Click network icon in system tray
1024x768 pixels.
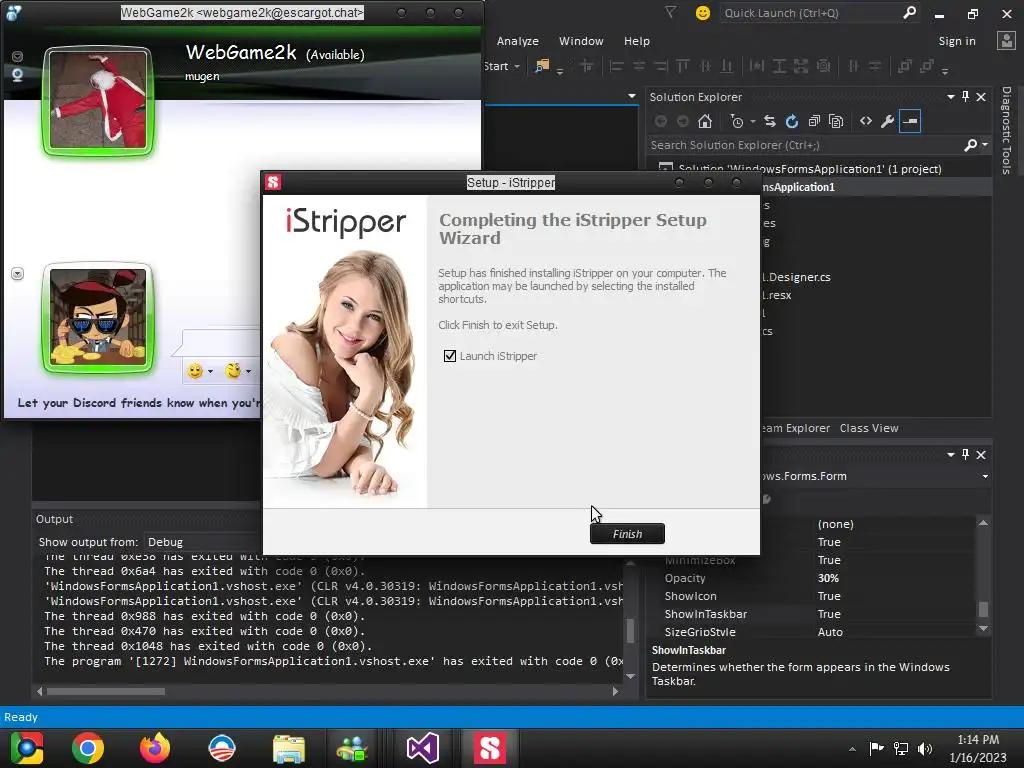tap(901, 748)
